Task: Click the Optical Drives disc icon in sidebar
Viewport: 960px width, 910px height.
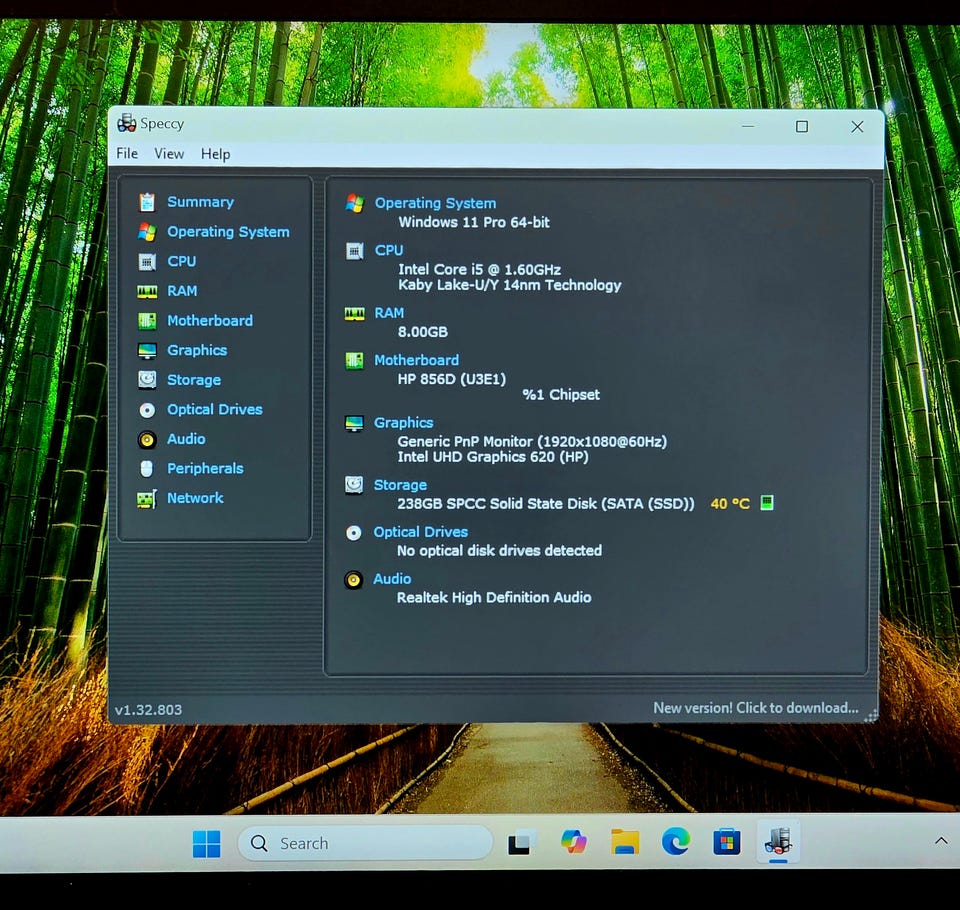Action: tap(147, 410)
